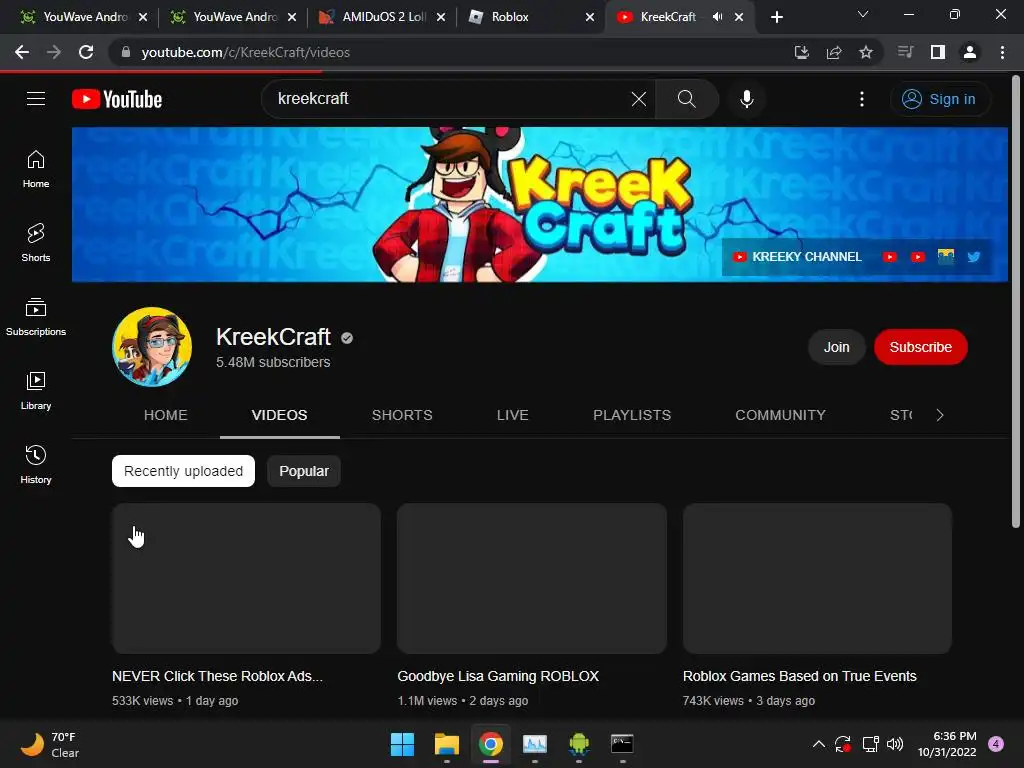Select Popular filter chip

point(304,471)
